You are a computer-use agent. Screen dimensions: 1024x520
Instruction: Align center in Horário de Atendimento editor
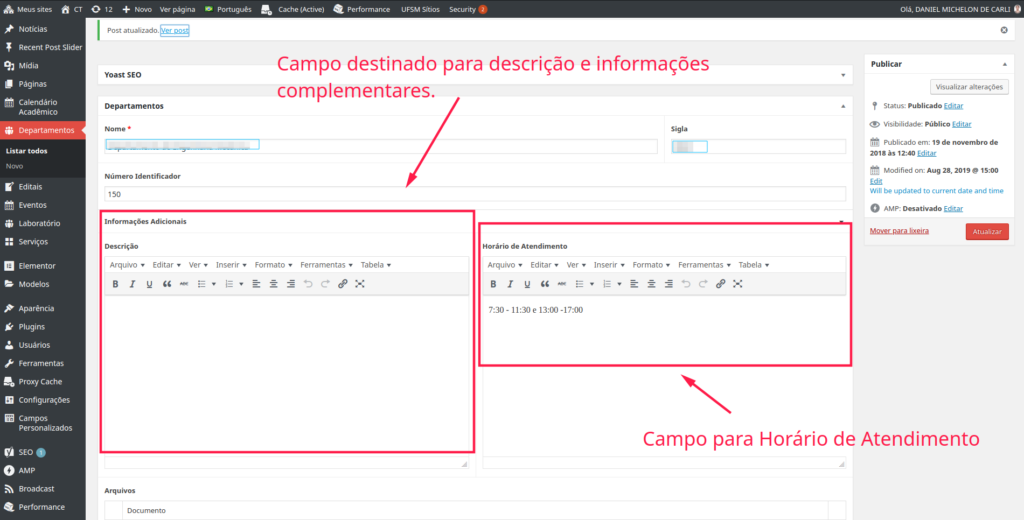[x=652, y=284]
